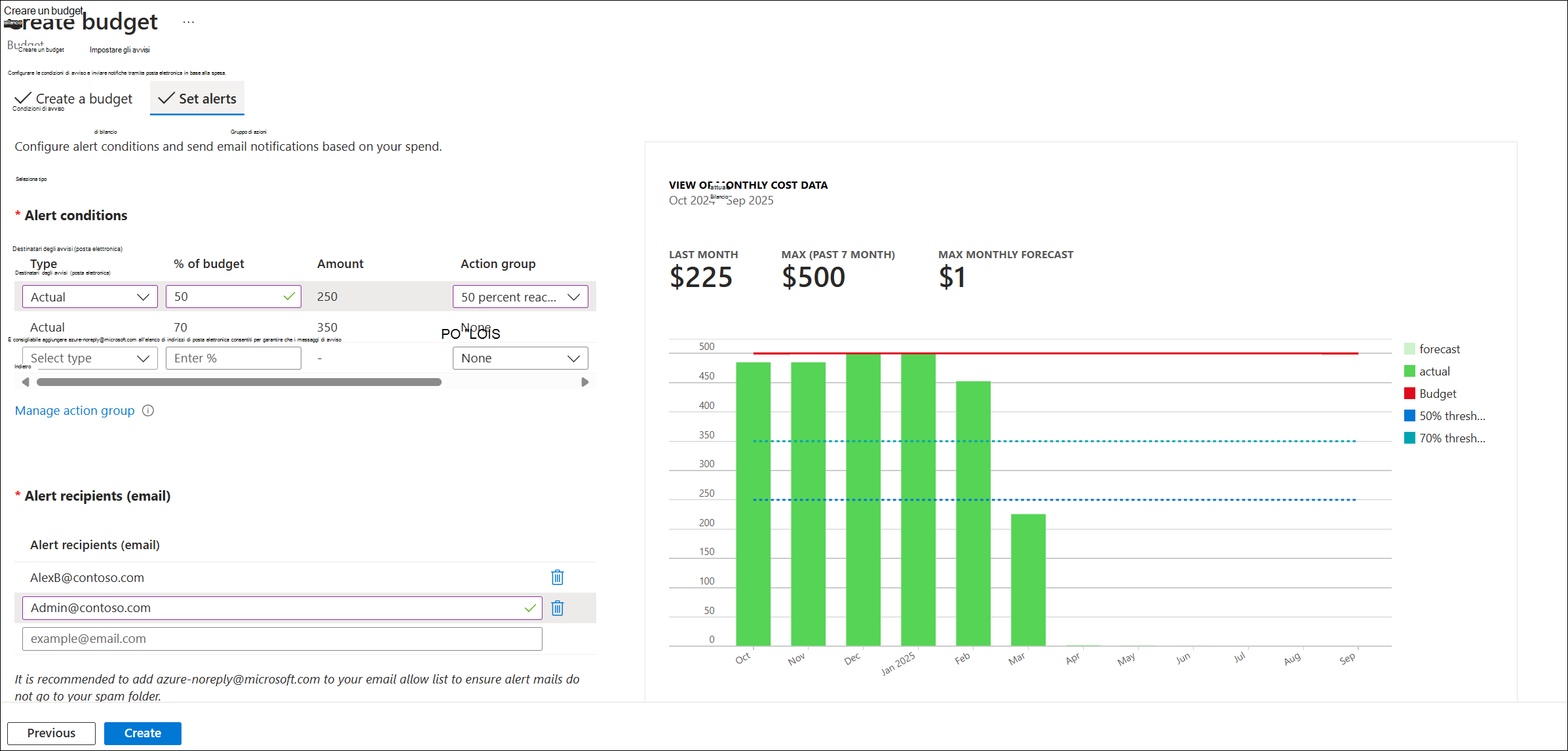Screen dimensions: 1568x751
Task: Click the right arrow on the alert conditions scrollbar
Action: click(x=584, y=381)
